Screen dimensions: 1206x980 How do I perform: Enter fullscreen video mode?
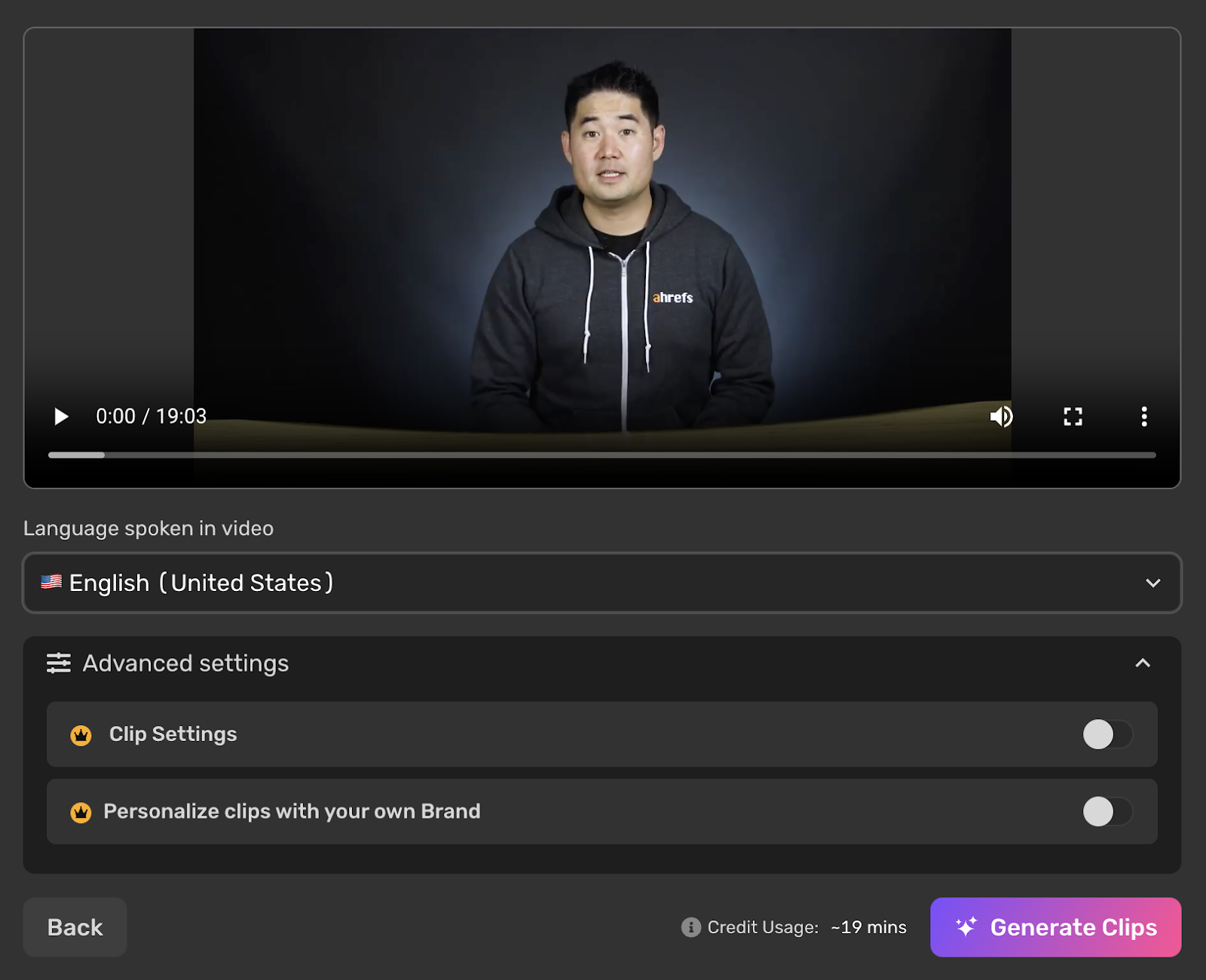1073,417
